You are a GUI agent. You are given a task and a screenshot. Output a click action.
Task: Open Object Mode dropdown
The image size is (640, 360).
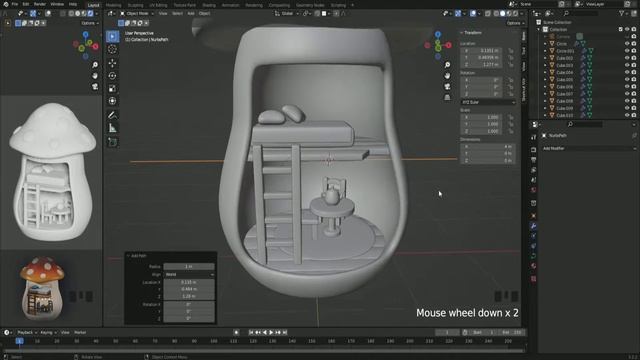point(137,13)
